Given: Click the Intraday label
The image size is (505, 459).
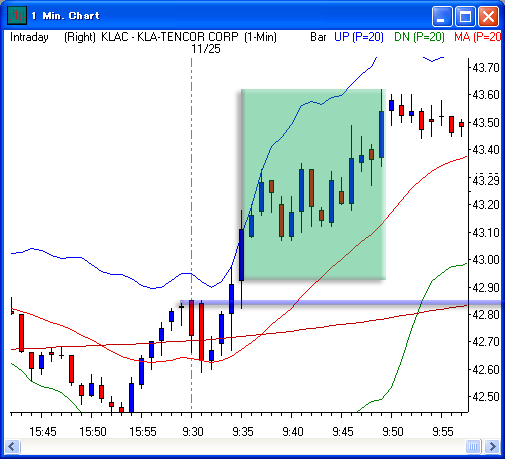Looking at the screenshot, I should point(29,37).
